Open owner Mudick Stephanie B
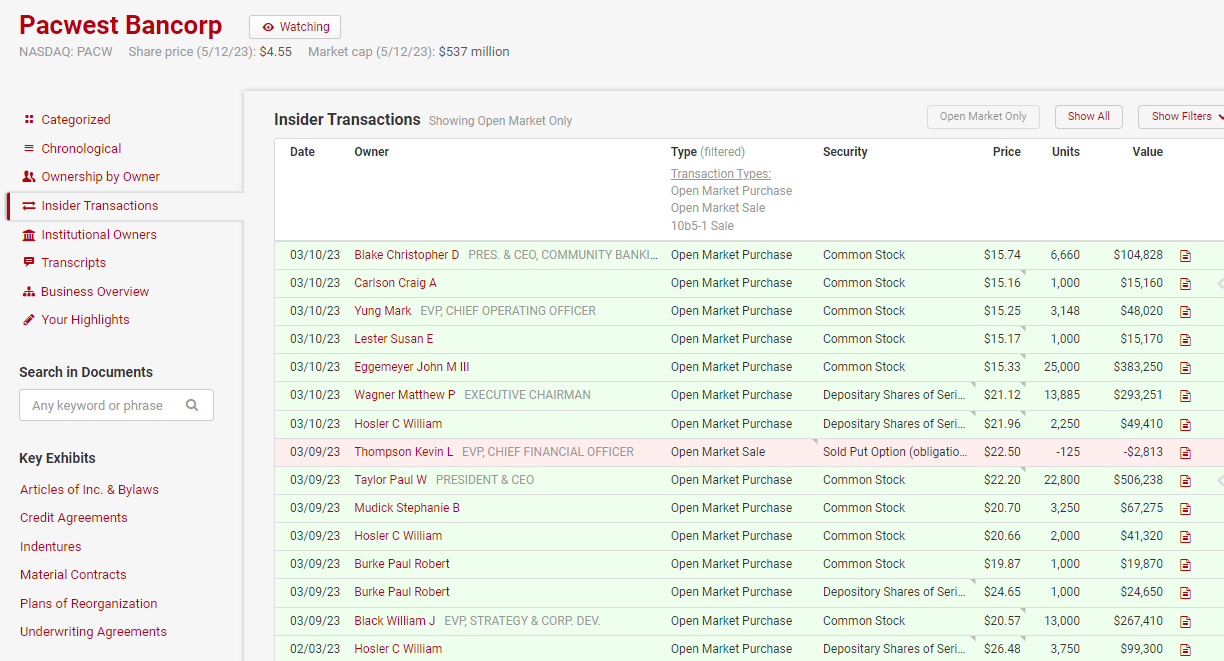 pos(407,508)
